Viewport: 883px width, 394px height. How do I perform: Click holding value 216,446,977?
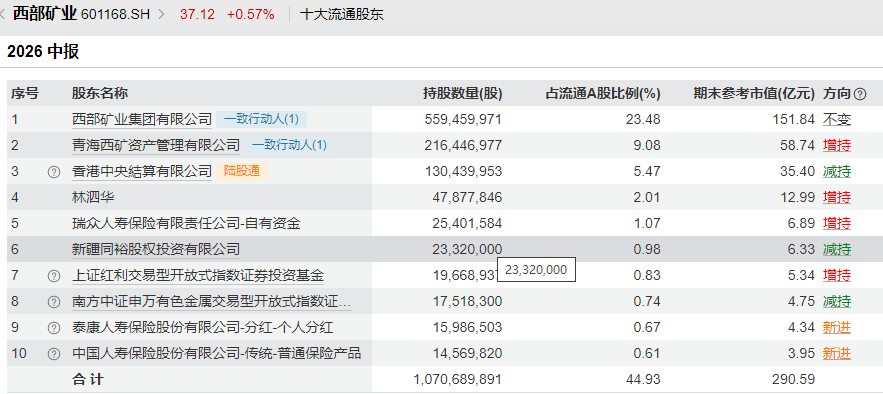463,145
